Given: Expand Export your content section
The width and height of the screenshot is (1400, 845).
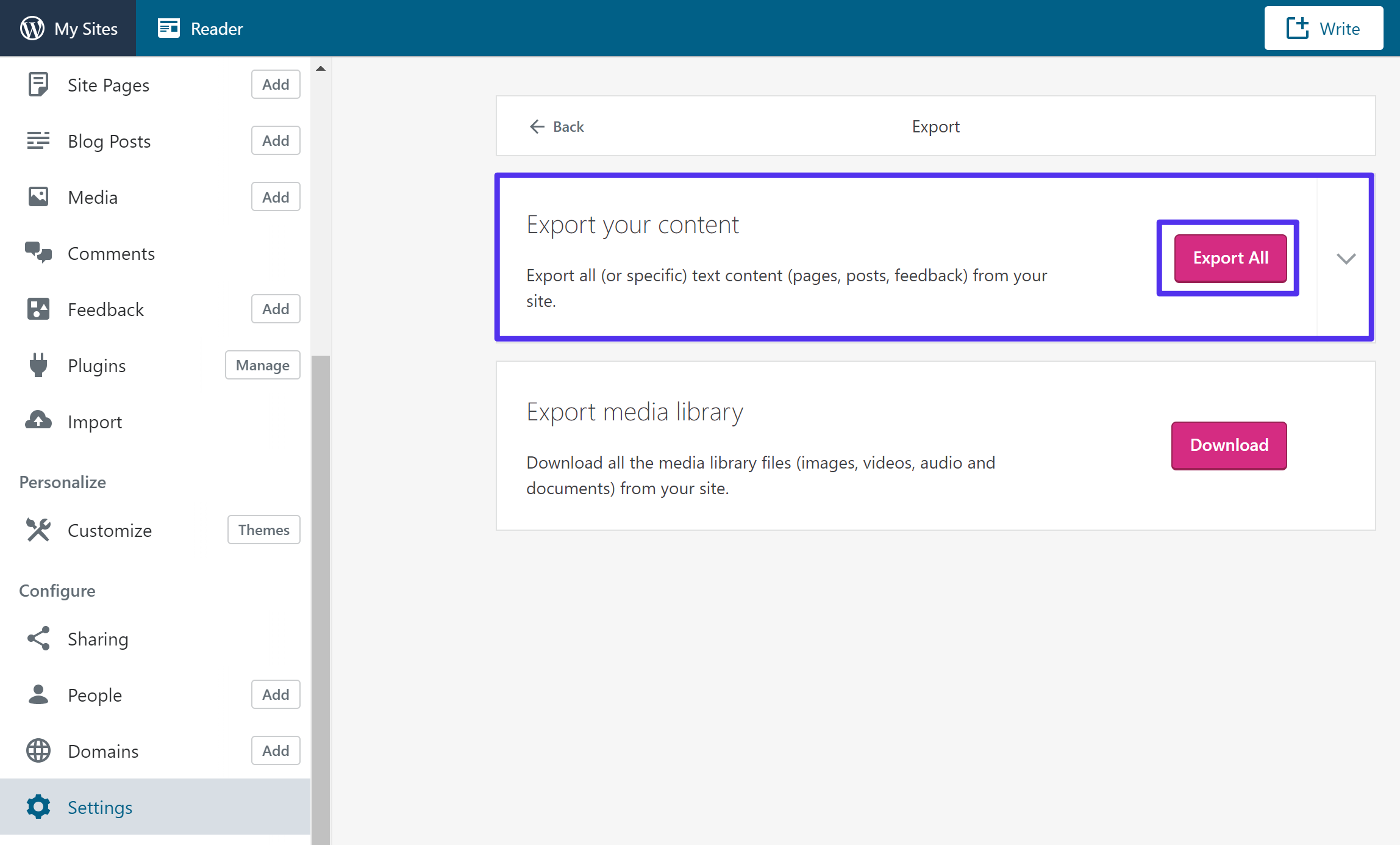Looking at the screenshot, I should pyautogui.click(x=1346, y=259).
